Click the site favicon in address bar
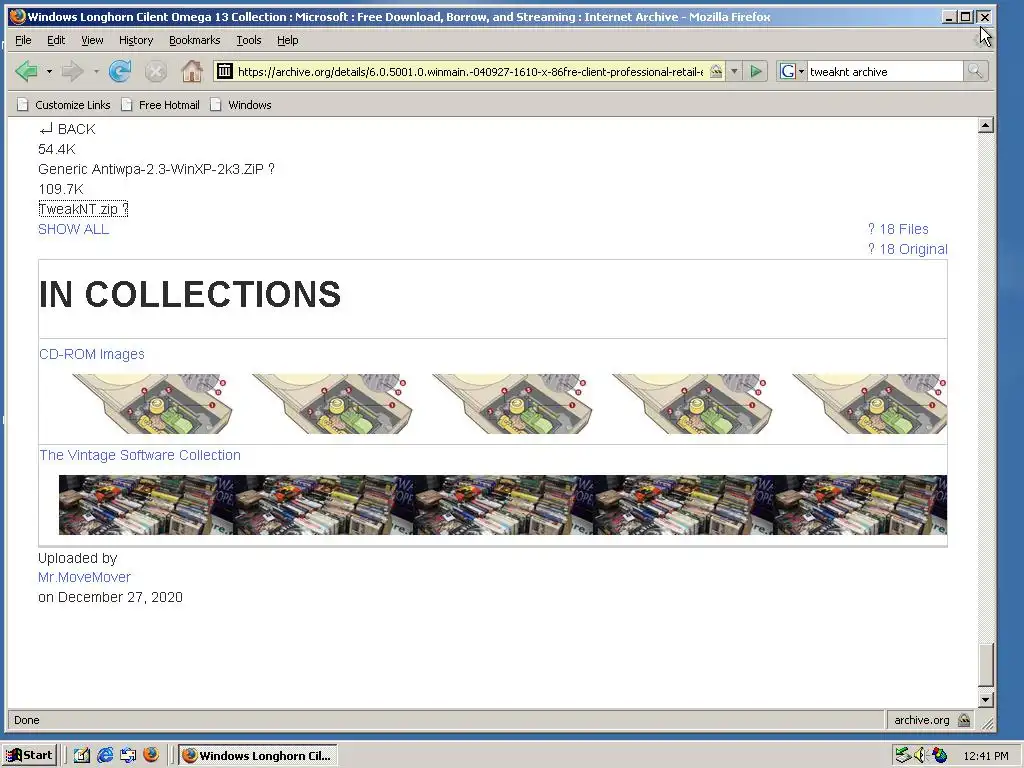The width and height of the screenshot is (1024, 768). click(225, 71)
